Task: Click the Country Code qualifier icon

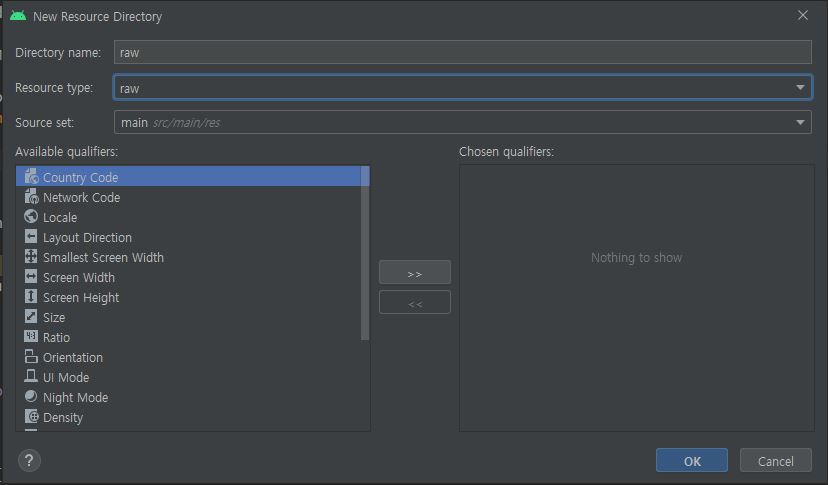Action: pos(31,176)
